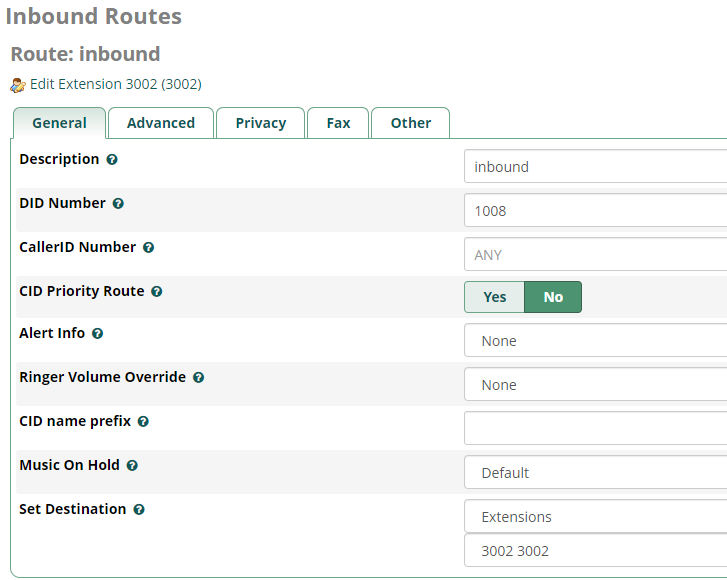Click help icon for CID Priority Route
Image resolution: width=727 pixels, height=580 pixels.
(157, 292)
